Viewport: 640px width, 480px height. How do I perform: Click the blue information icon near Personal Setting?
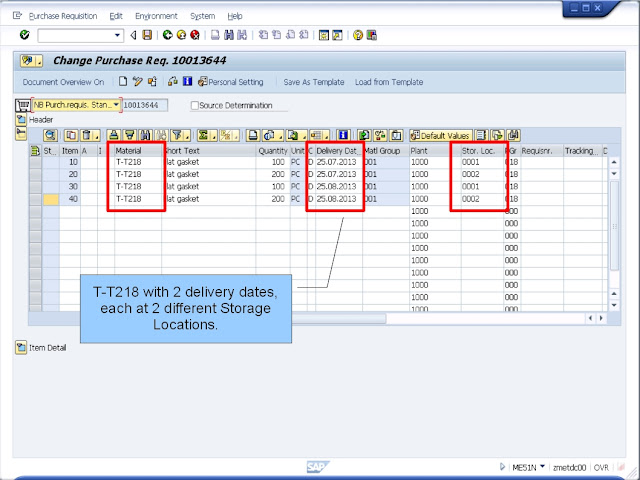[187, 82]
